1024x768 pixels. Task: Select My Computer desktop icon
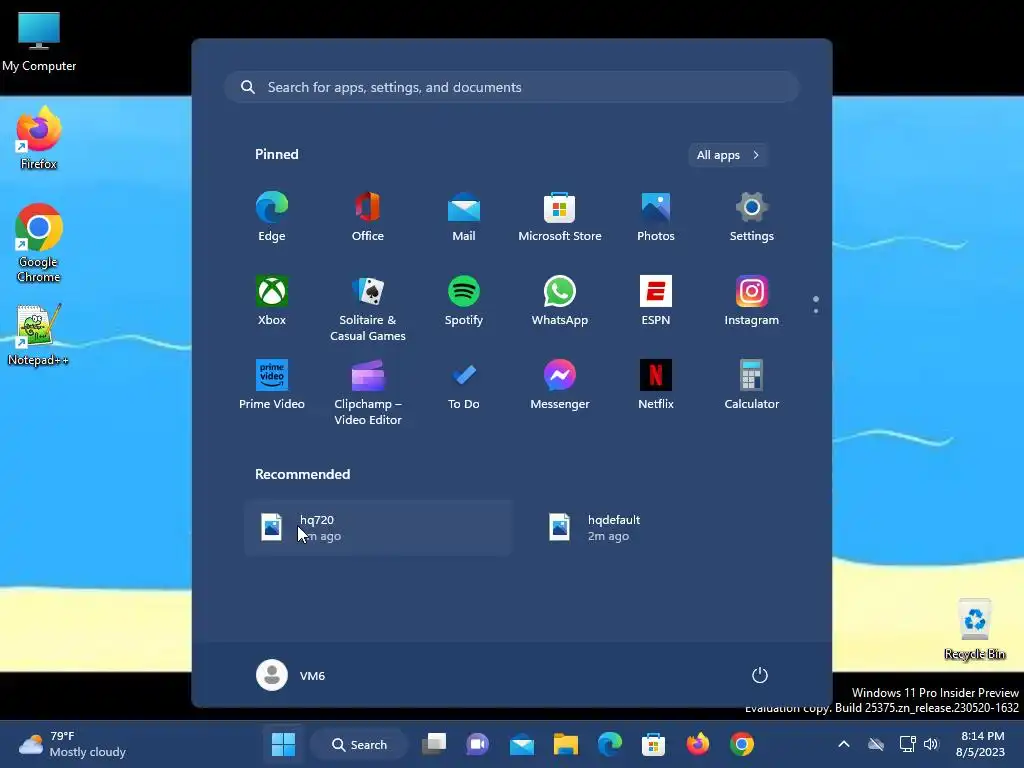point(39,42)
